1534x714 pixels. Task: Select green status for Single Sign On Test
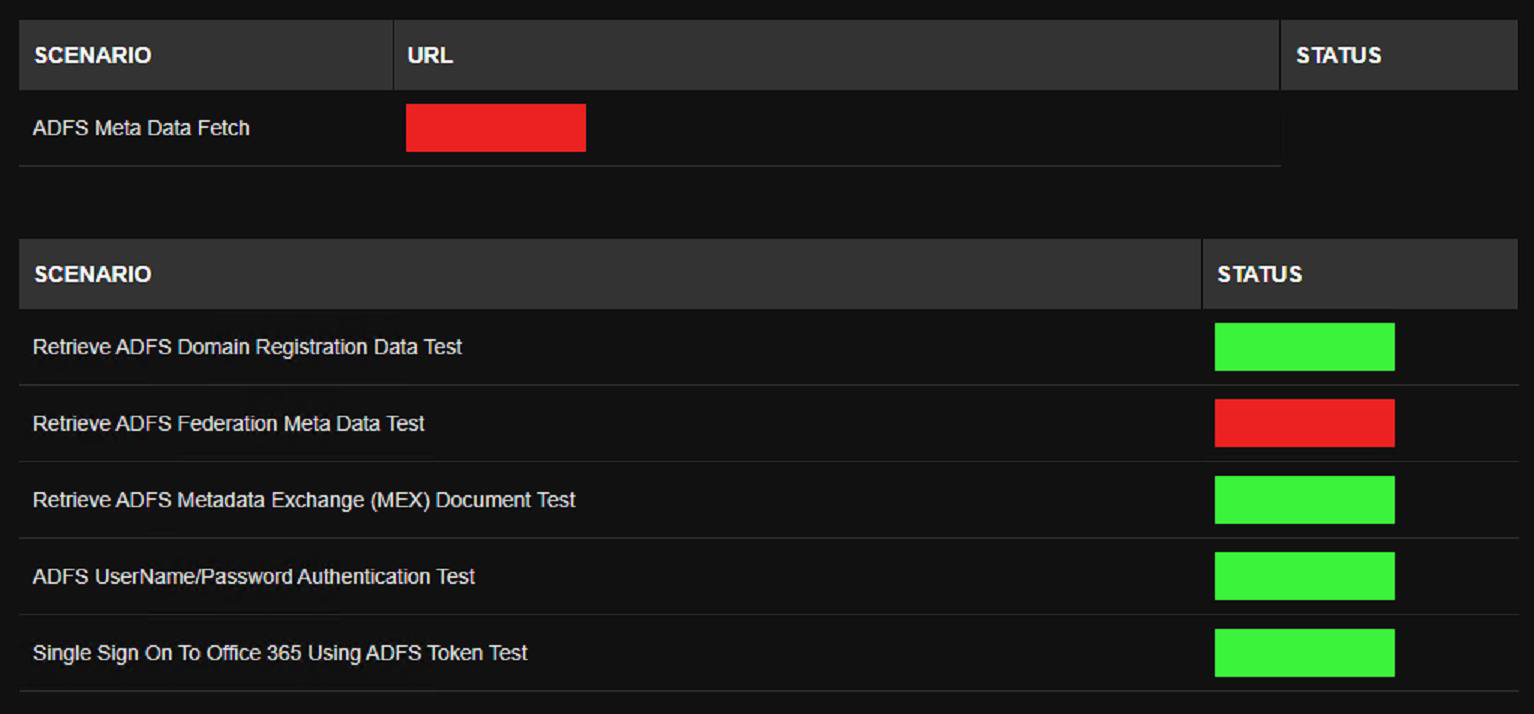(1304, 653)
